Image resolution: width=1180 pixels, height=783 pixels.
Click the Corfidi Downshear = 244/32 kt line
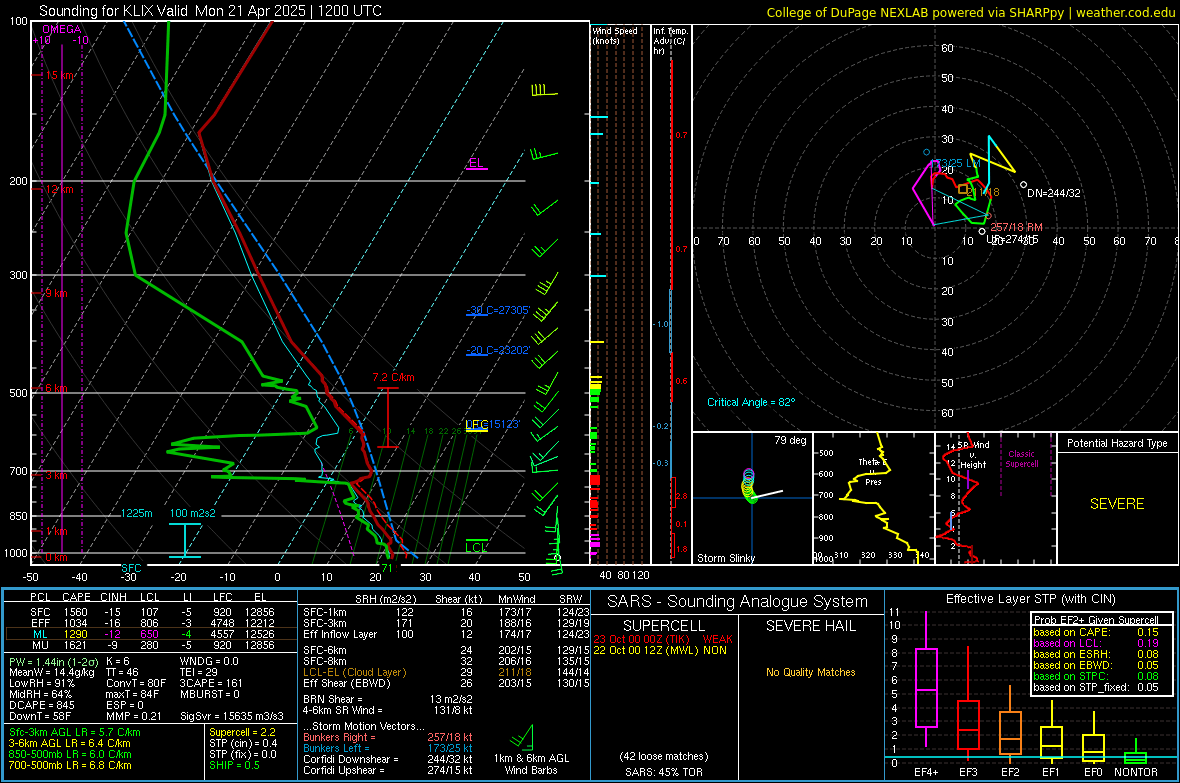(x=388, y=760)
